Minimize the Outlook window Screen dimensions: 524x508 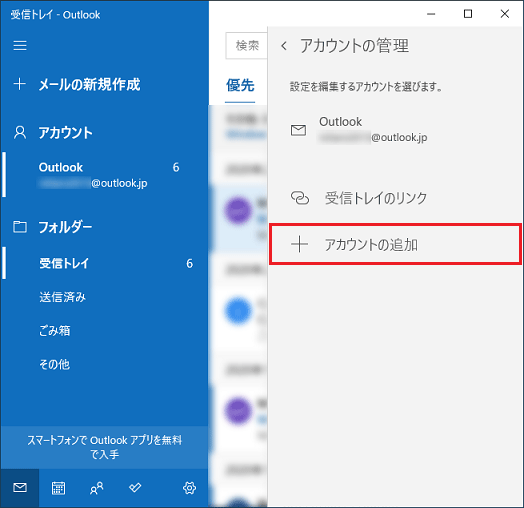point(431,14)
